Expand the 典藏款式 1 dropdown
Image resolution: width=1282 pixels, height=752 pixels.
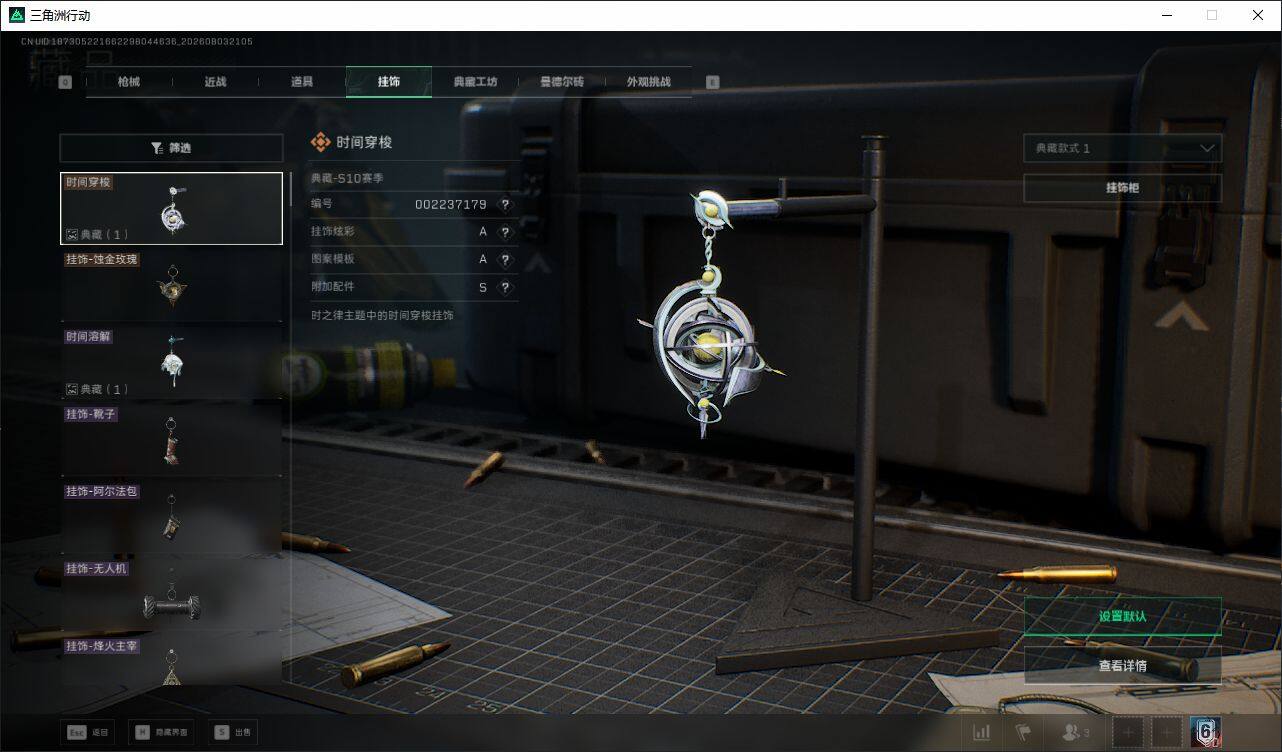pyautogui.click(x=1122, y=148)
